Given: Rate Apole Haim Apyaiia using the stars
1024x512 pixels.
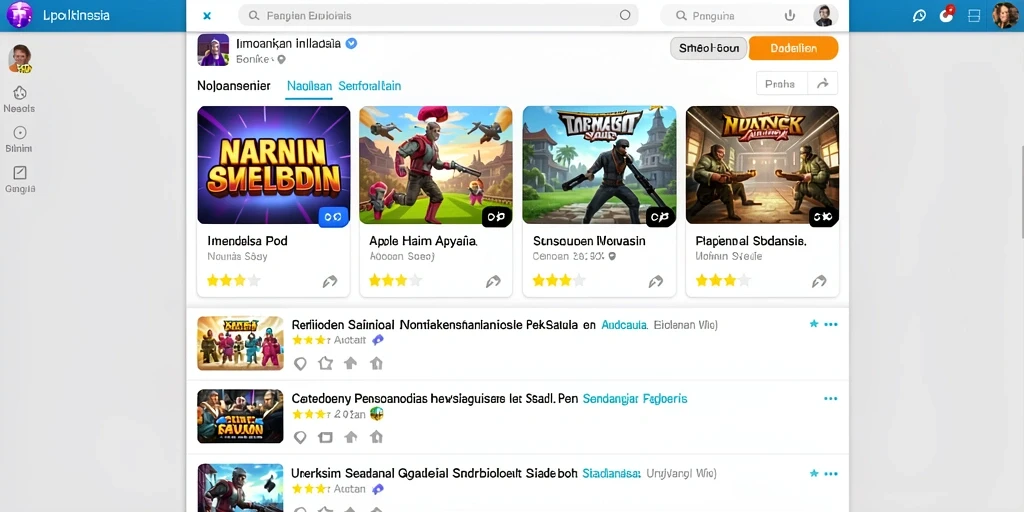Looking at the screenshot, I should click(395, 281).
